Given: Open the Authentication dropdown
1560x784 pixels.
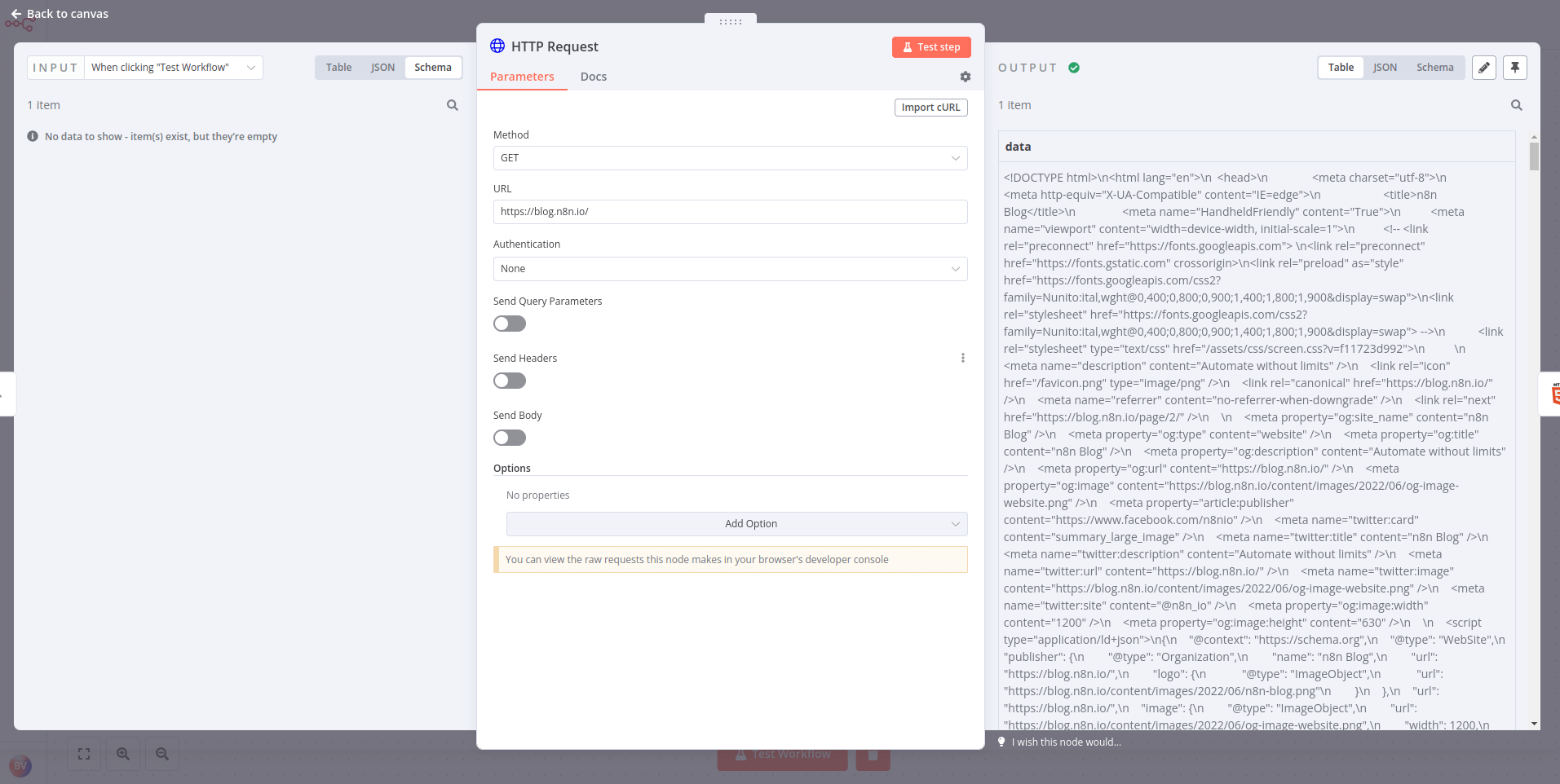Looking at the screenshot, I should pyautogui.click(x=730, y=268).
